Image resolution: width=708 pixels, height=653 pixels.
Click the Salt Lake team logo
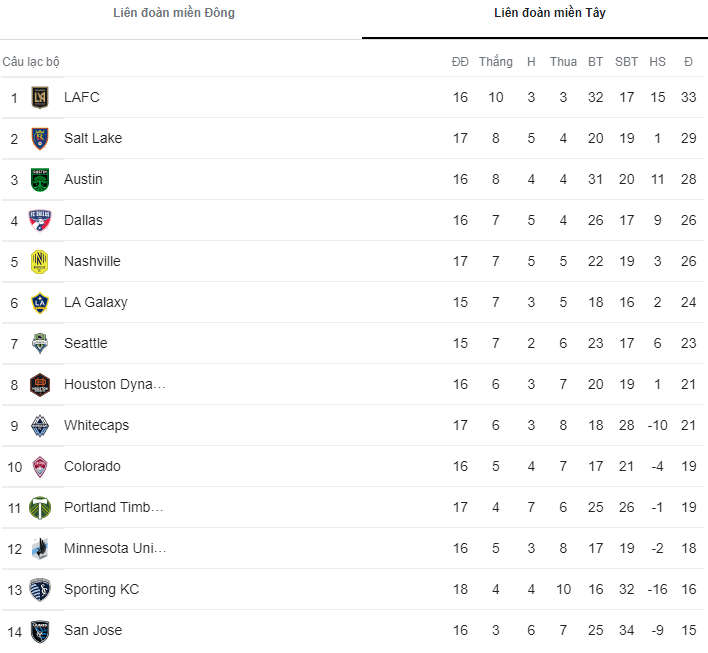(x=40, y=139)
